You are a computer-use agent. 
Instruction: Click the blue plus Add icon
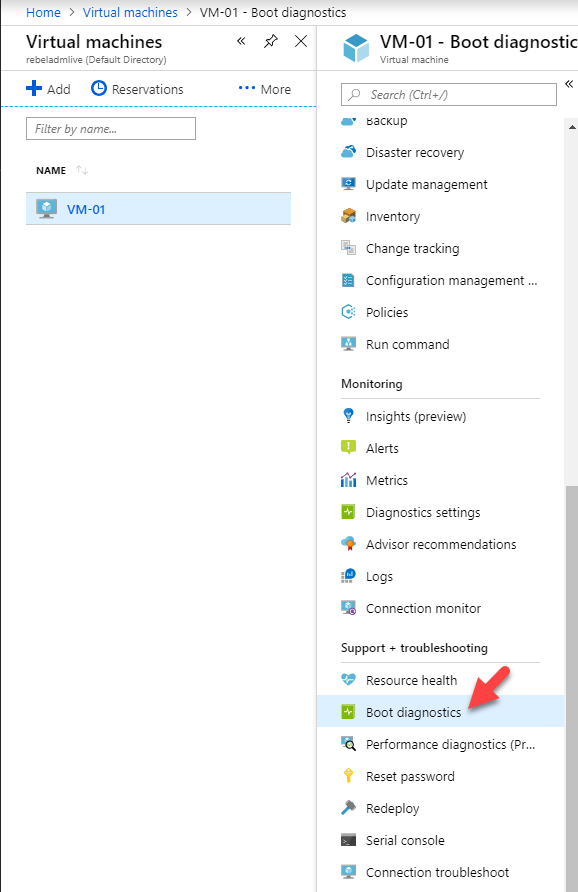click(x=34, y=88)
